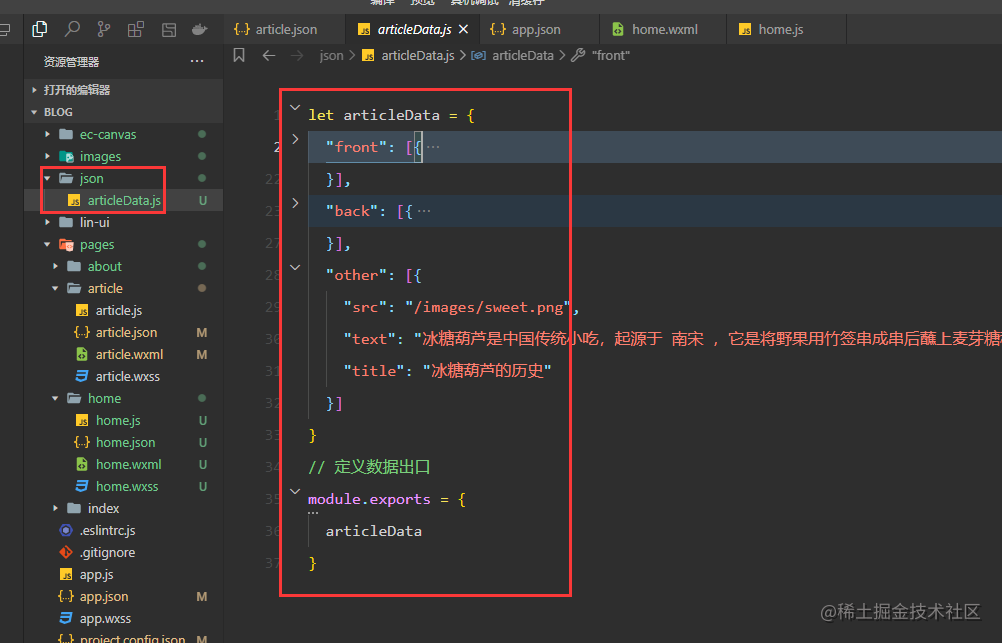This screenshot has width=1002, height=643.
Task: Click the "冰糖葫芦的历史" title string
Action: coord(487,371)
